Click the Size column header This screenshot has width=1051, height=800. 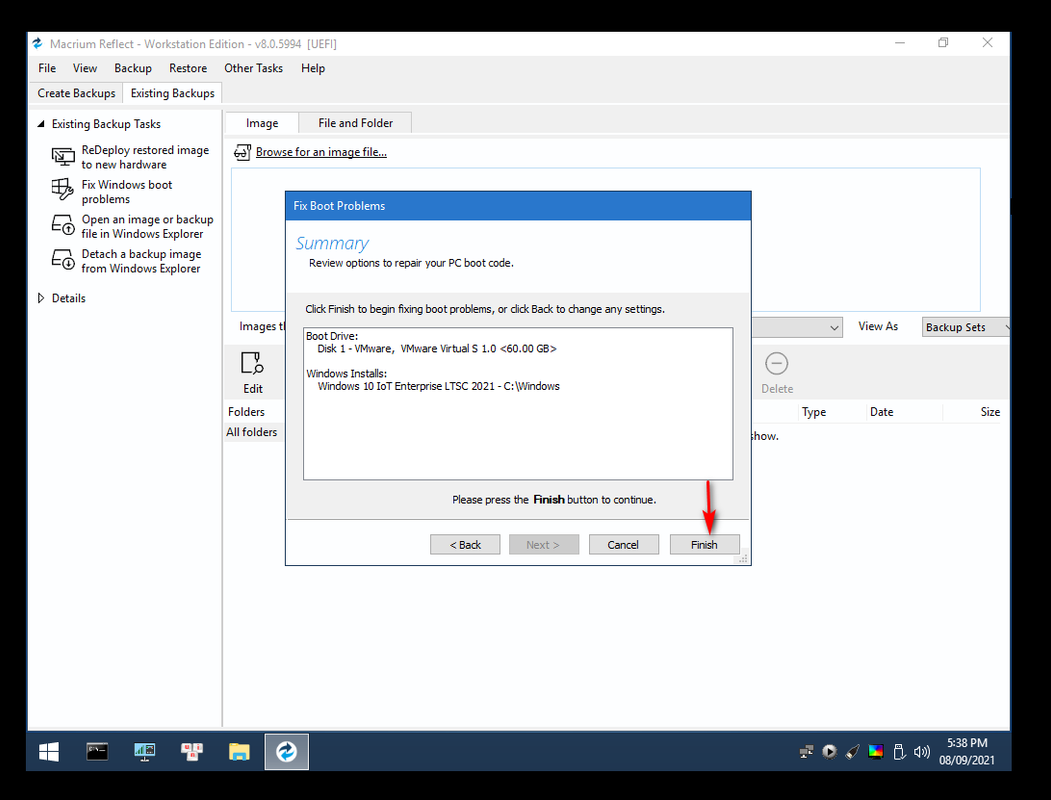pyautogui.click(x=990, y=412)
